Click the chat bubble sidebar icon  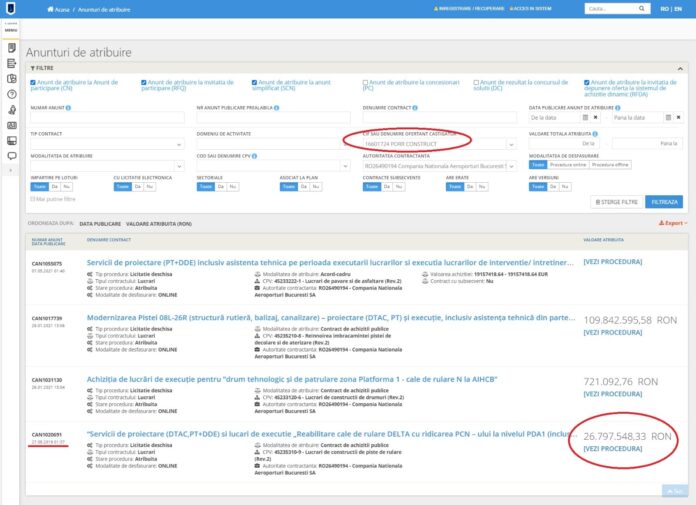pyautogui.click(x=11, y=156)
